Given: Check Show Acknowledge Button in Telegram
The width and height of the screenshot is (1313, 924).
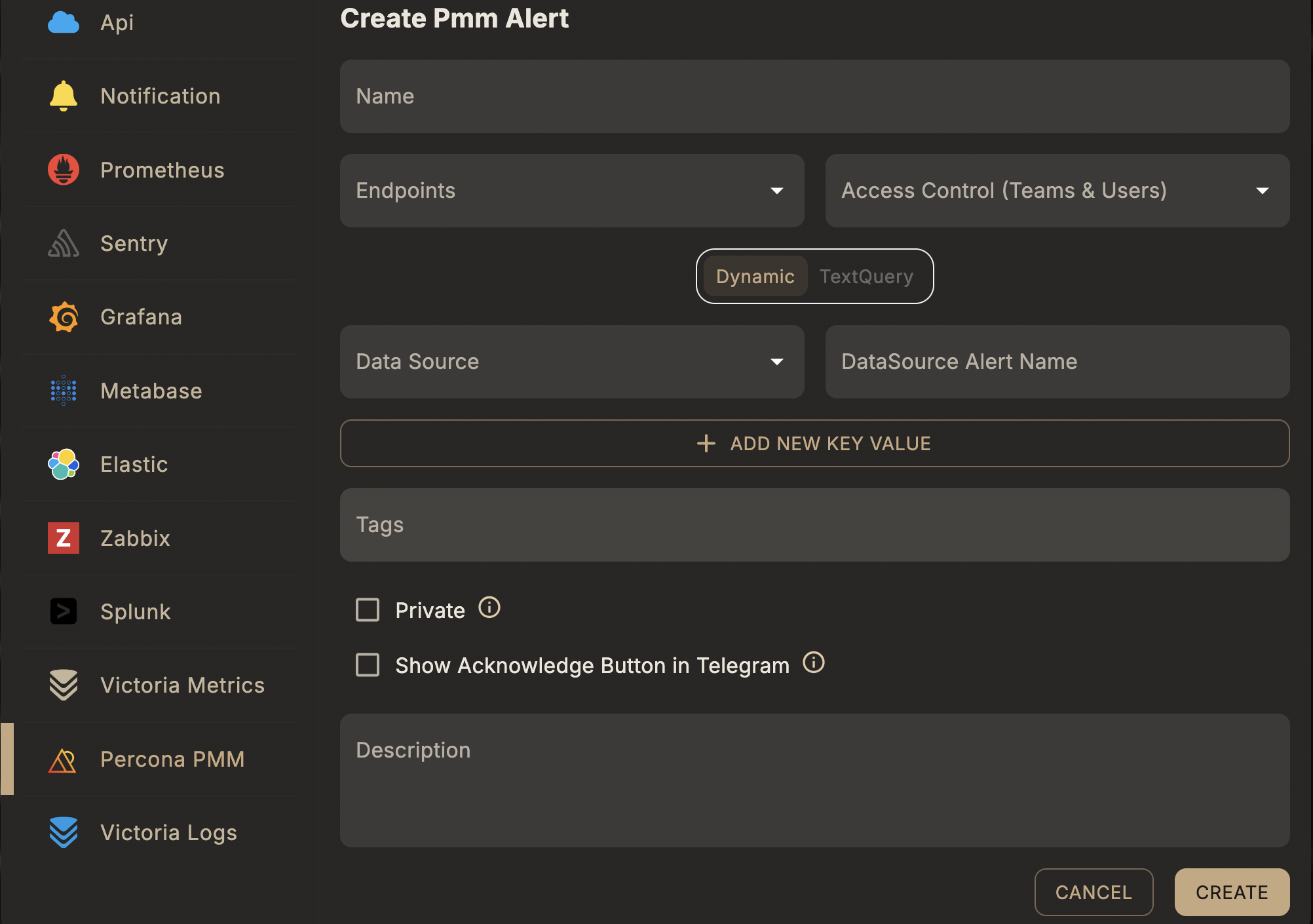Looking at the screenshot, I should [x=368, y=665].
